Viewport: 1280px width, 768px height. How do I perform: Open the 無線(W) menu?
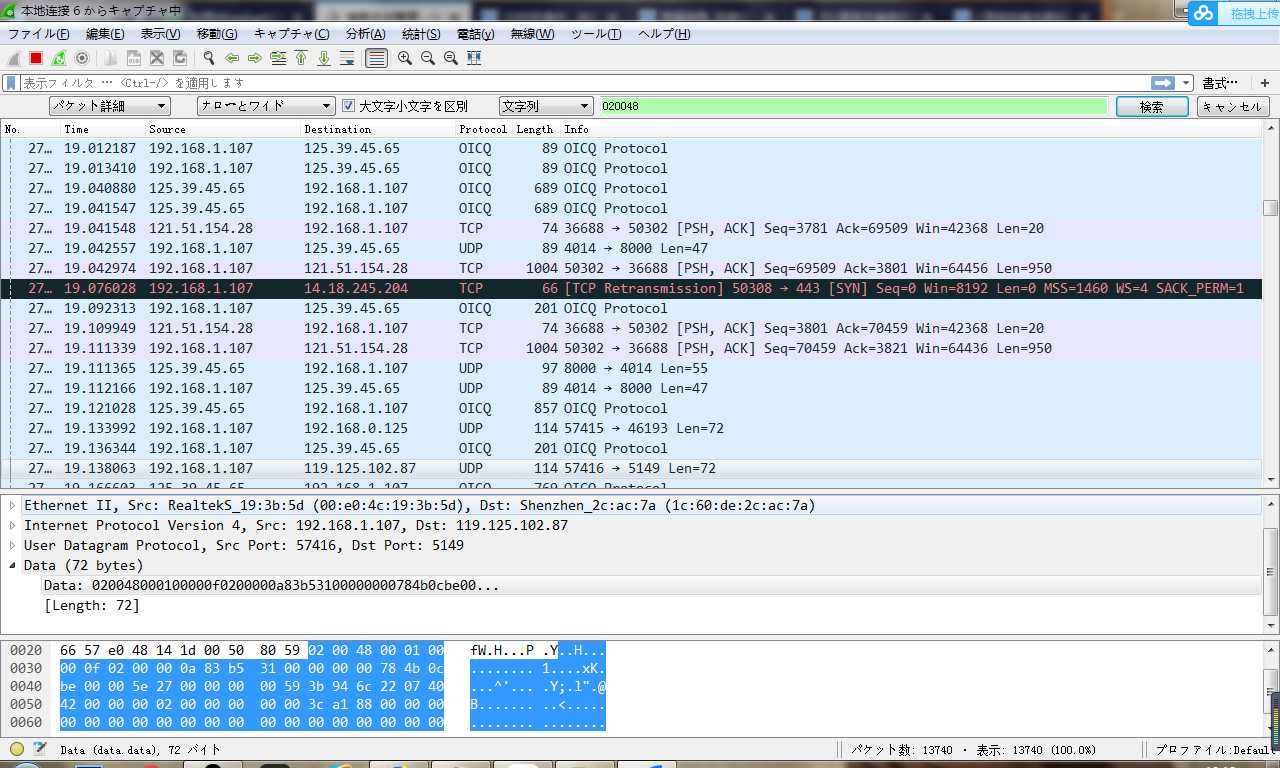532,34
